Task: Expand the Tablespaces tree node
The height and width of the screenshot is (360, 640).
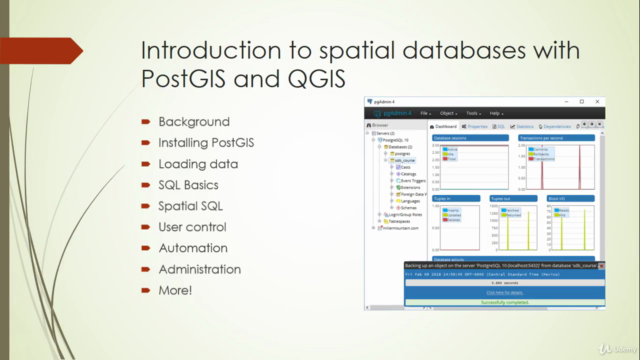Action: point(380,221)
